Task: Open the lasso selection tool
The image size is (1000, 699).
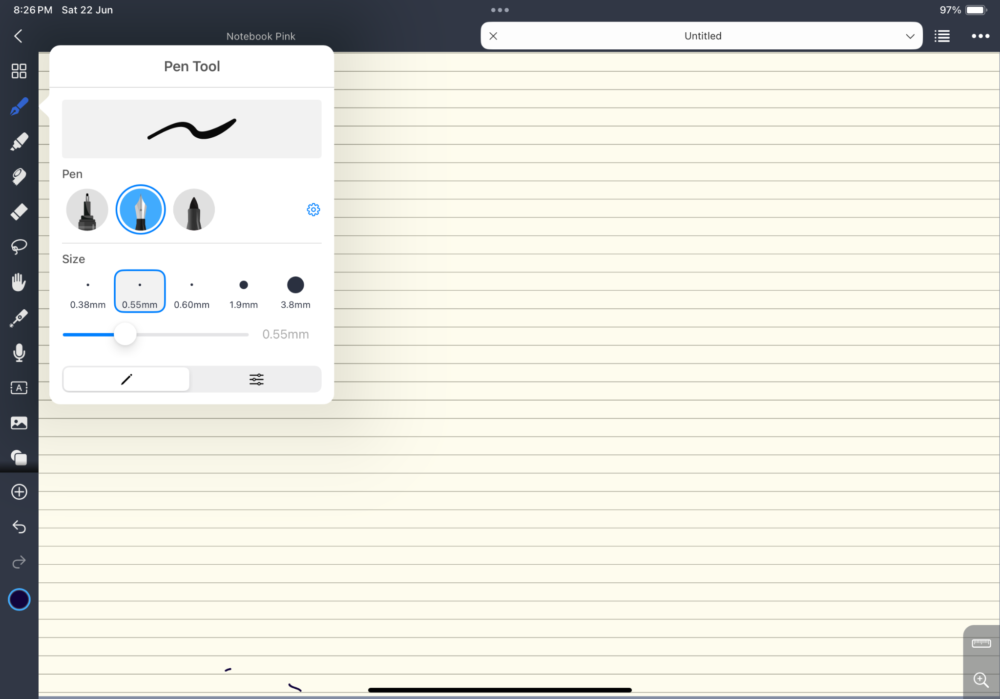Action: tap(18, 246)
